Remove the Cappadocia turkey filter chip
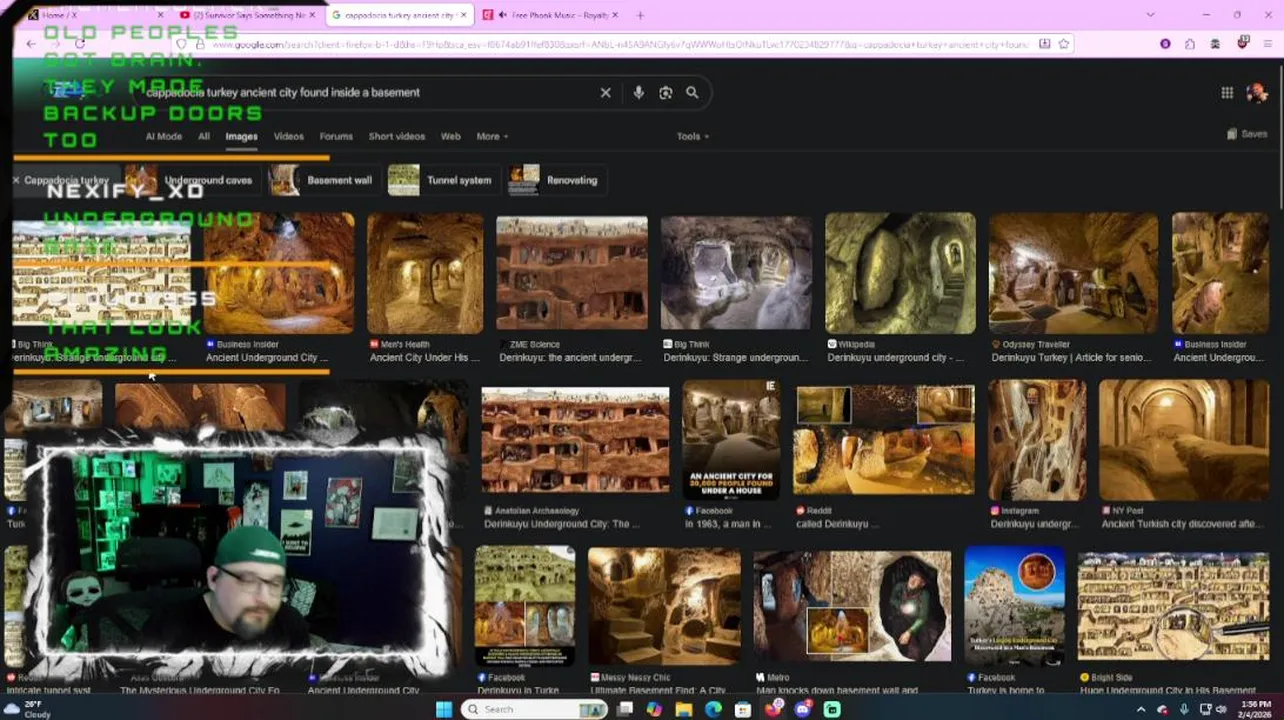The width and height of the screenshot is (1284, 720). coord(16,180)
